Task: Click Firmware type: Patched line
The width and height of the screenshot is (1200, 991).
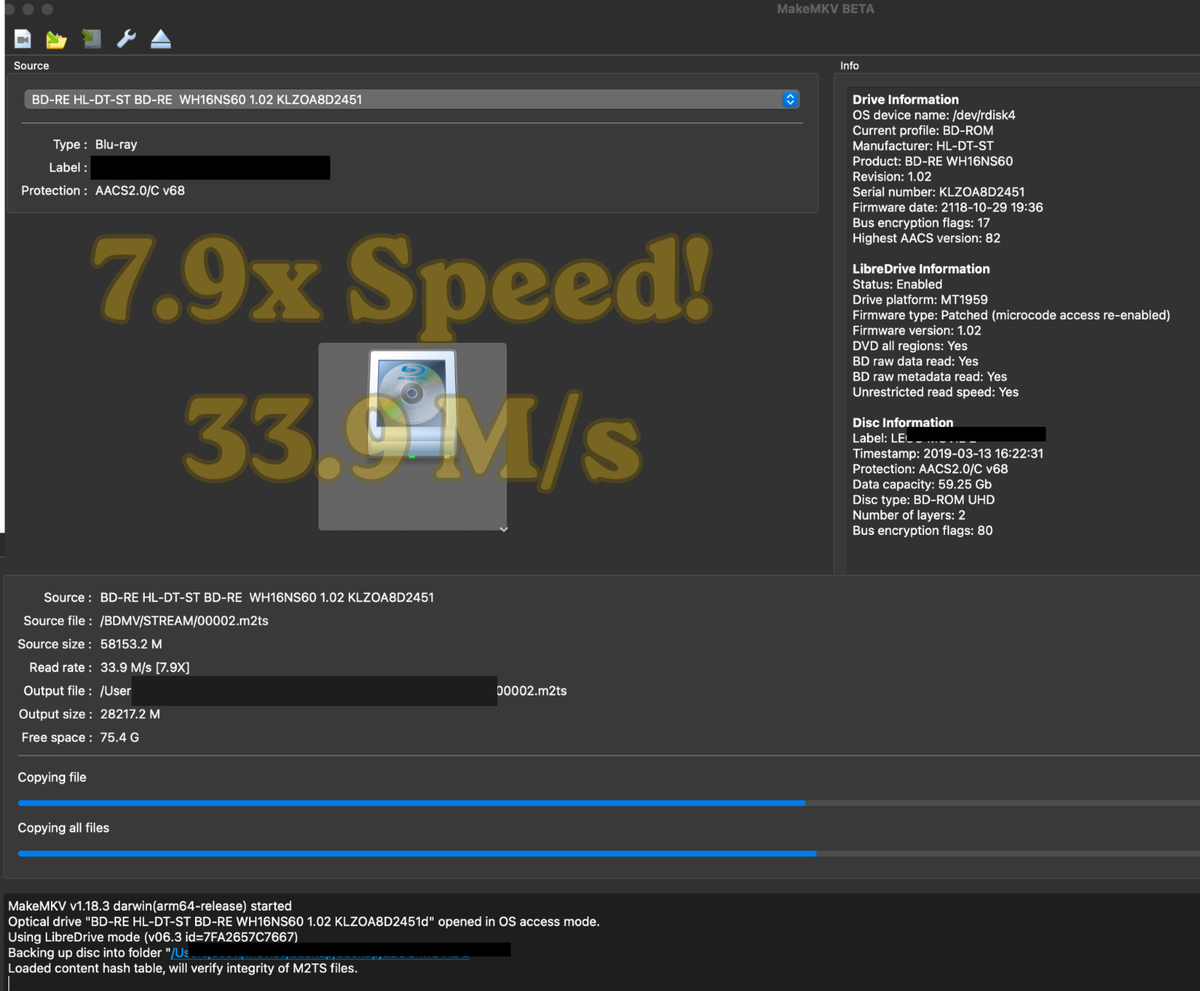Action: tap(1011, 315)
